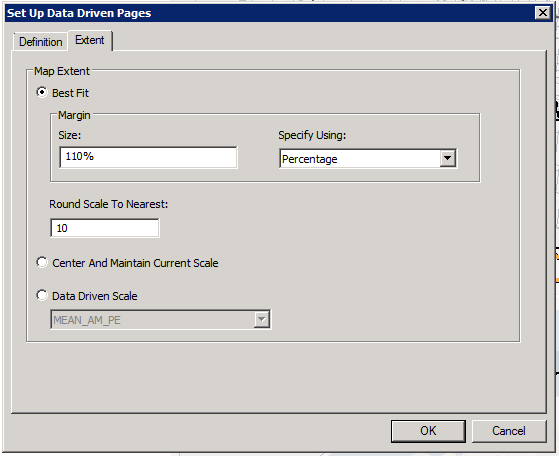The image size is (559, 456).
Task: Click the Percentage combo box field
Action: point(368,159)
